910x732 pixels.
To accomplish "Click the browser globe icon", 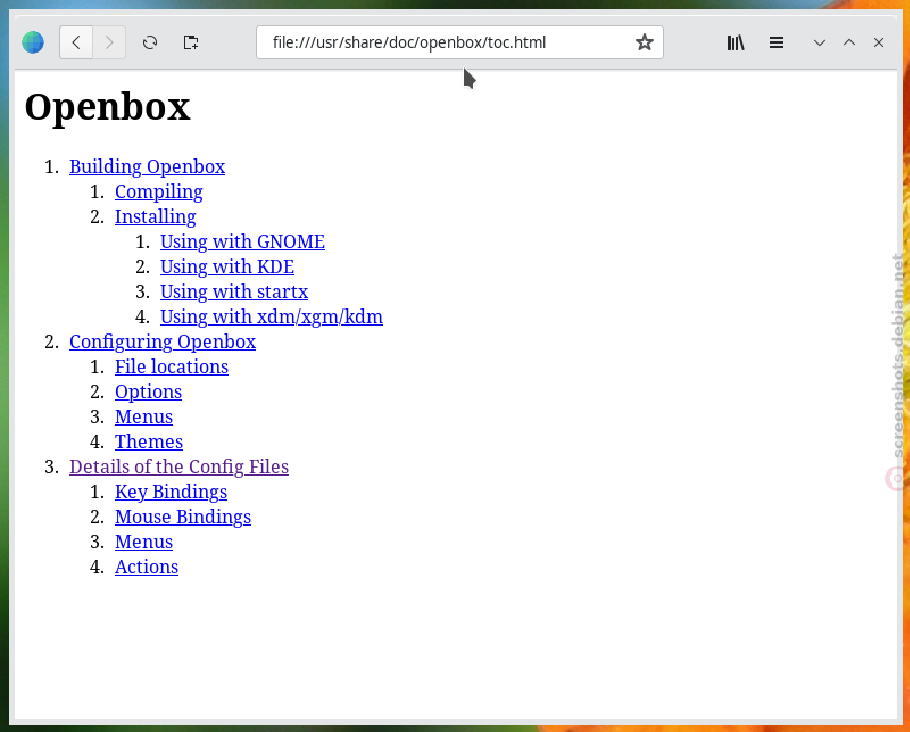I will pos(33,42).
